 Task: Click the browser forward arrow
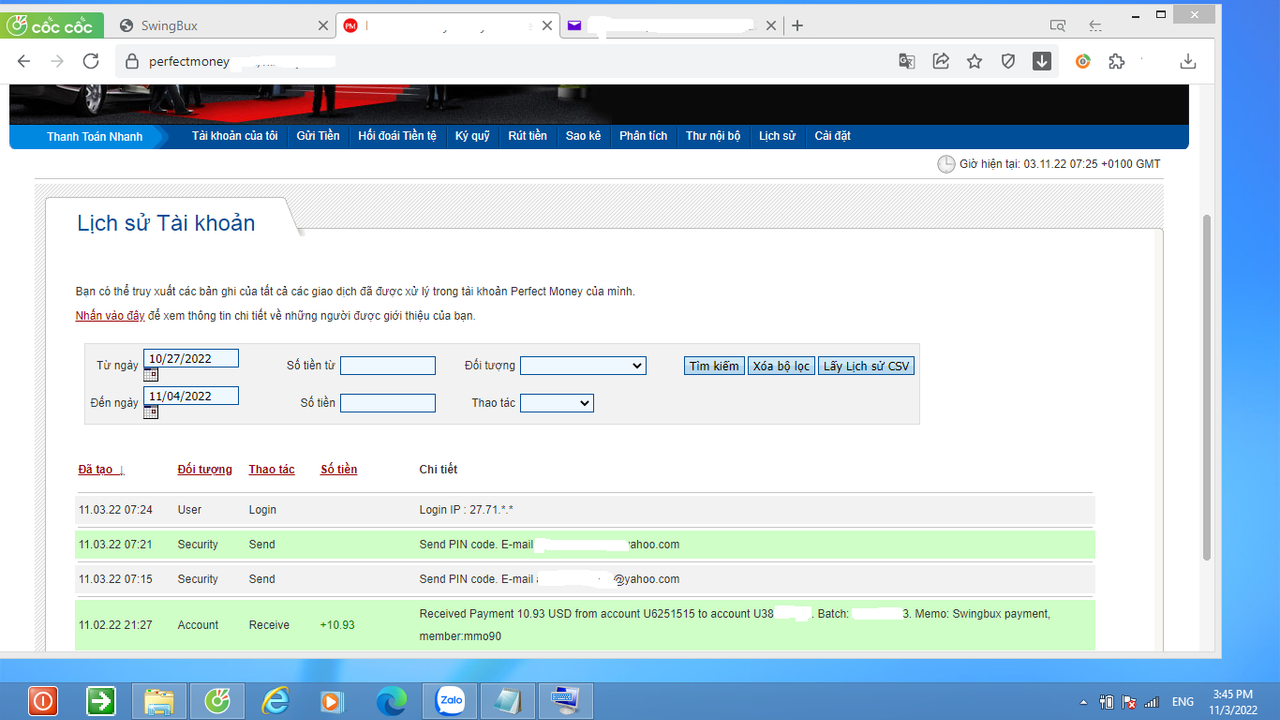click(x=57, y=61)
